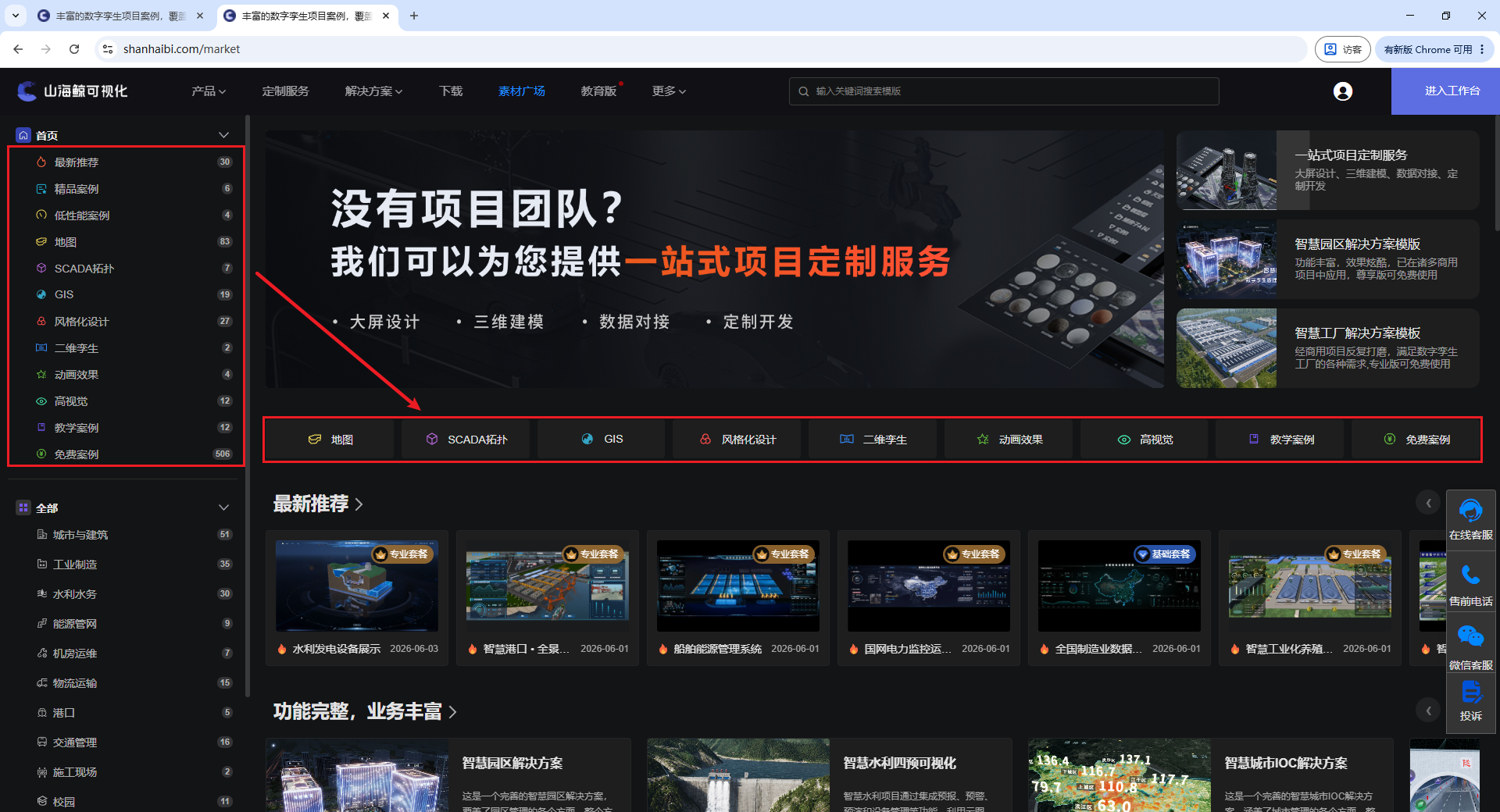
Task: Open 微信客服 WeChat icon
Action: (x=1470, y=637)
